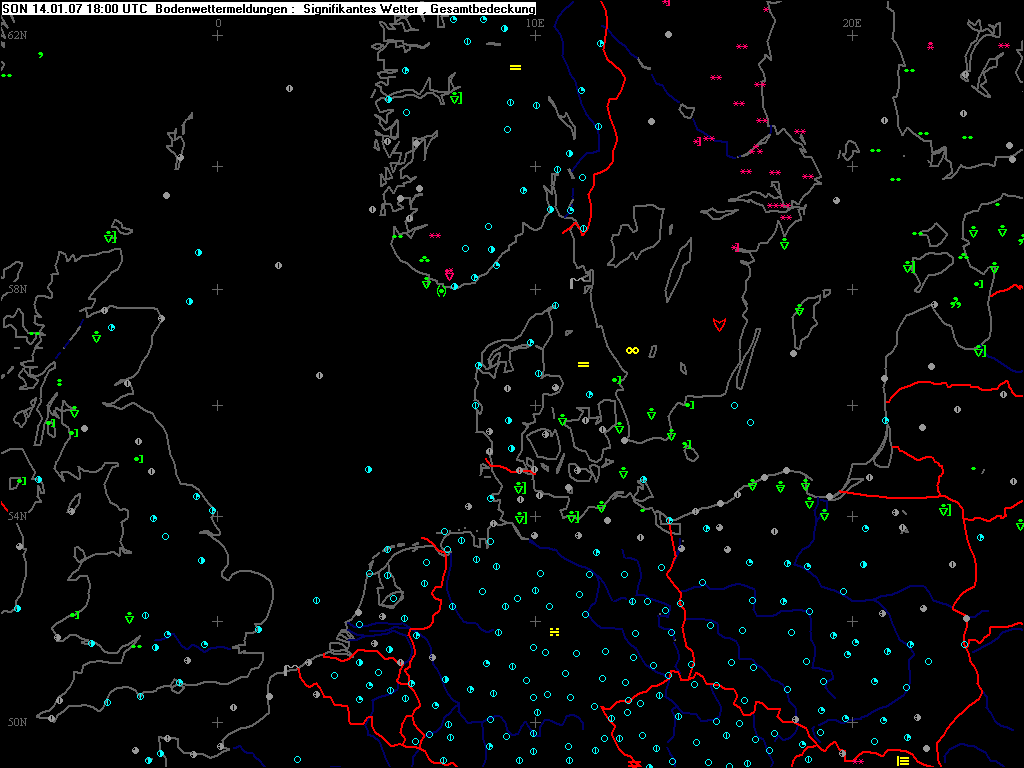Click the red shower symbol in the Baltic
Viewport: 1024px width, 768px height.
pos(718,324)
